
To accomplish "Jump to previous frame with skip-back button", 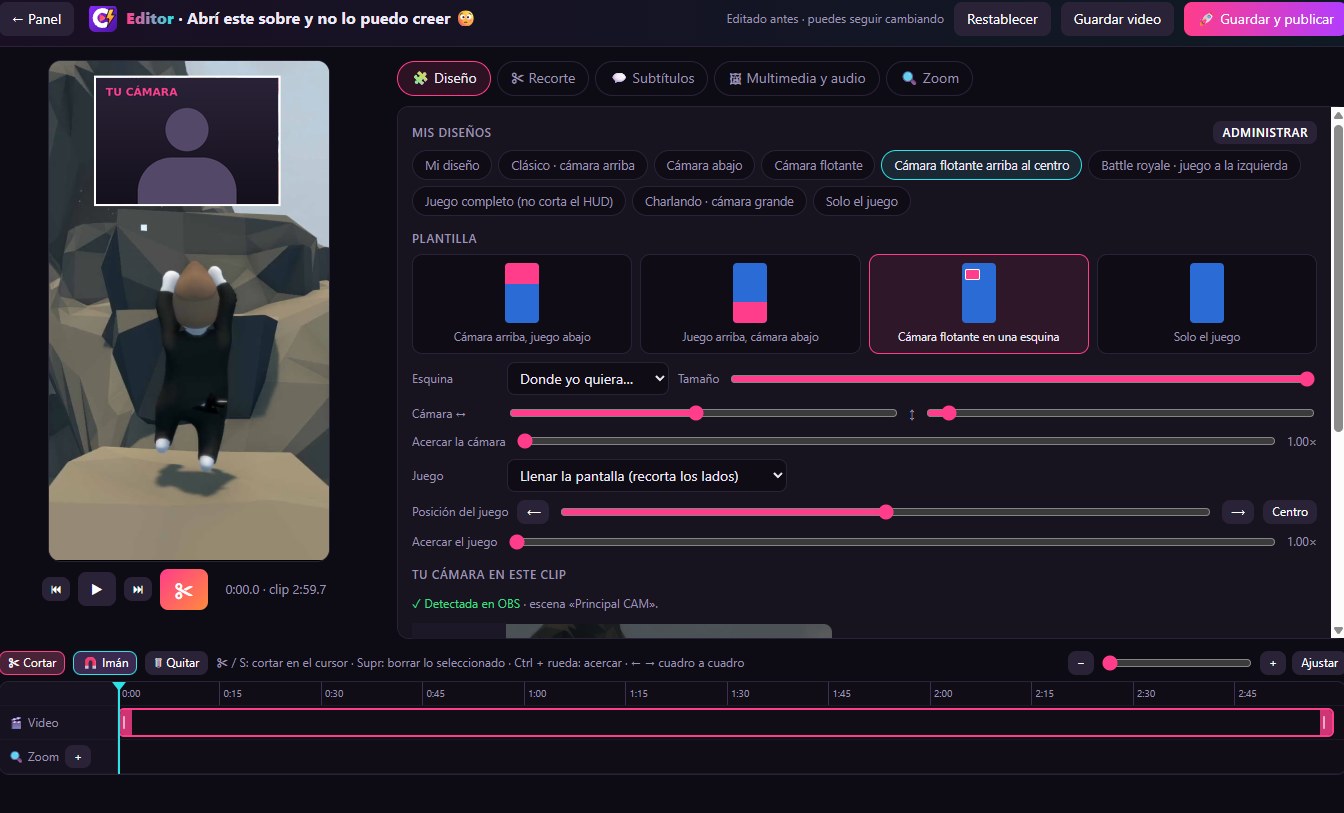I will tap(56, 590).
